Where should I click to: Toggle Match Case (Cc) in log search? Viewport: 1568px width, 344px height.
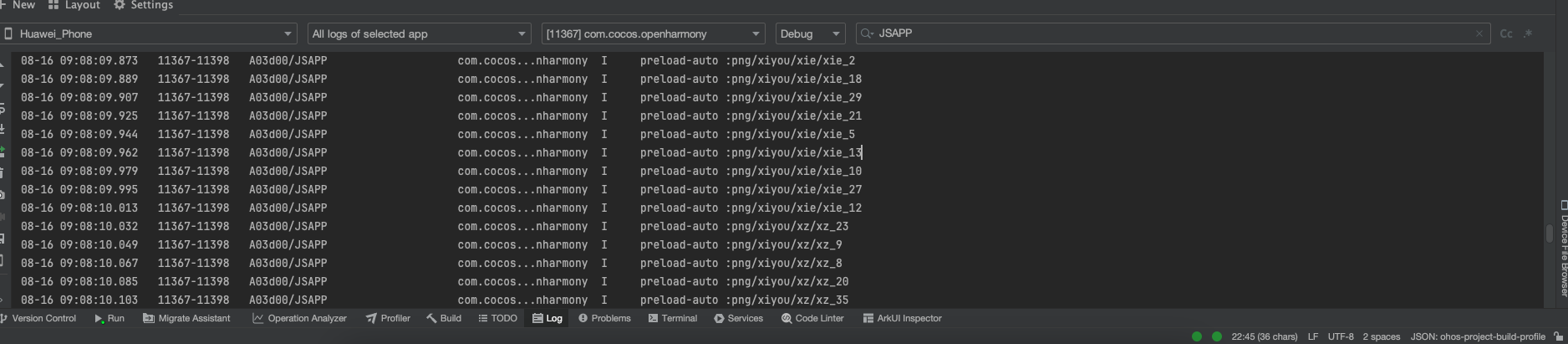[1506, 33]
